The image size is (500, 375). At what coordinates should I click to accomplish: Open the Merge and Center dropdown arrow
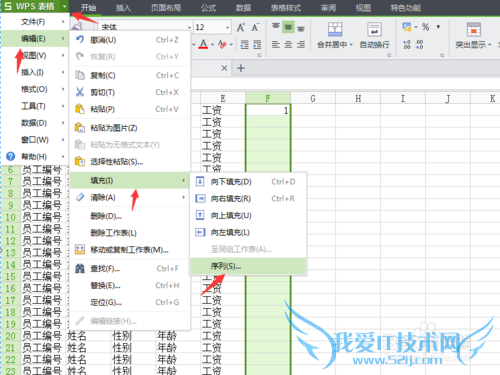(351, 45)
